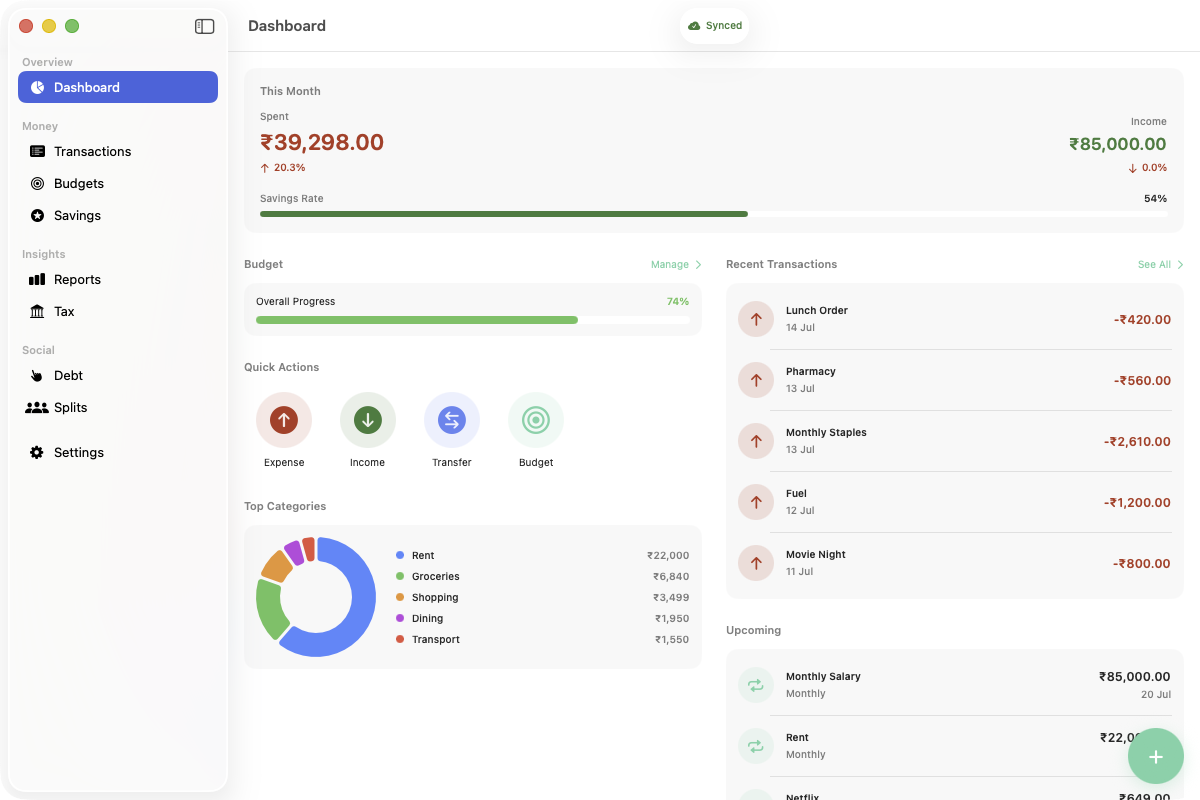
Task: Add a new Expense quick action
Action: tap(284, 420)
